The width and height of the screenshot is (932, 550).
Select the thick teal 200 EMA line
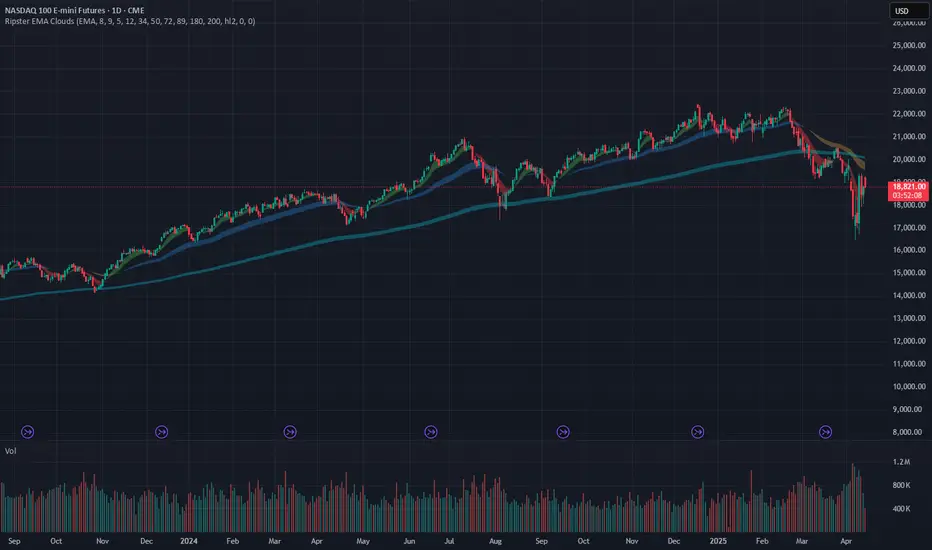click(x=416, y=225)
